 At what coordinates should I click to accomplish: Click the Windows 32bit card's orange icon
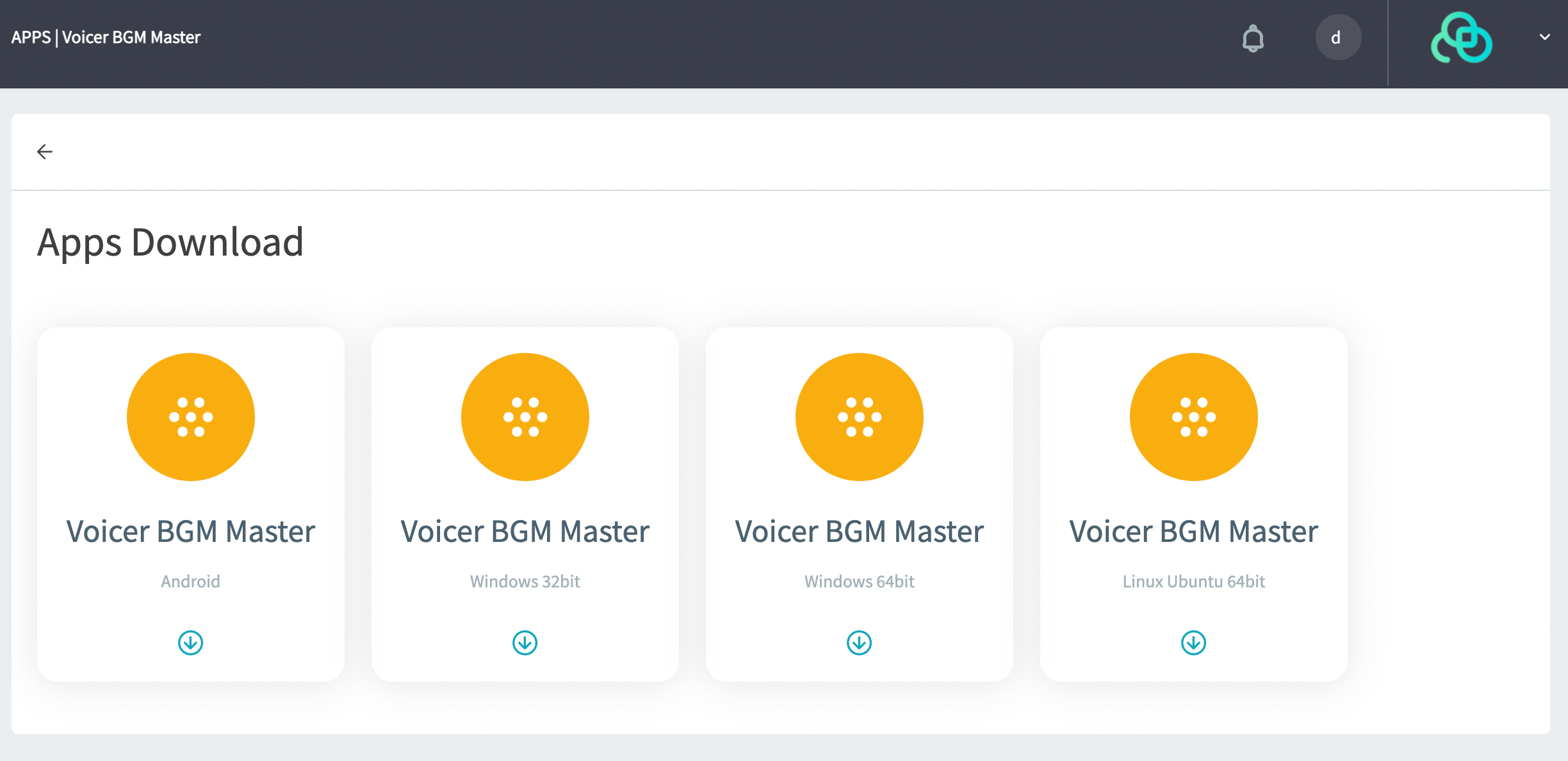click(525, 417)
